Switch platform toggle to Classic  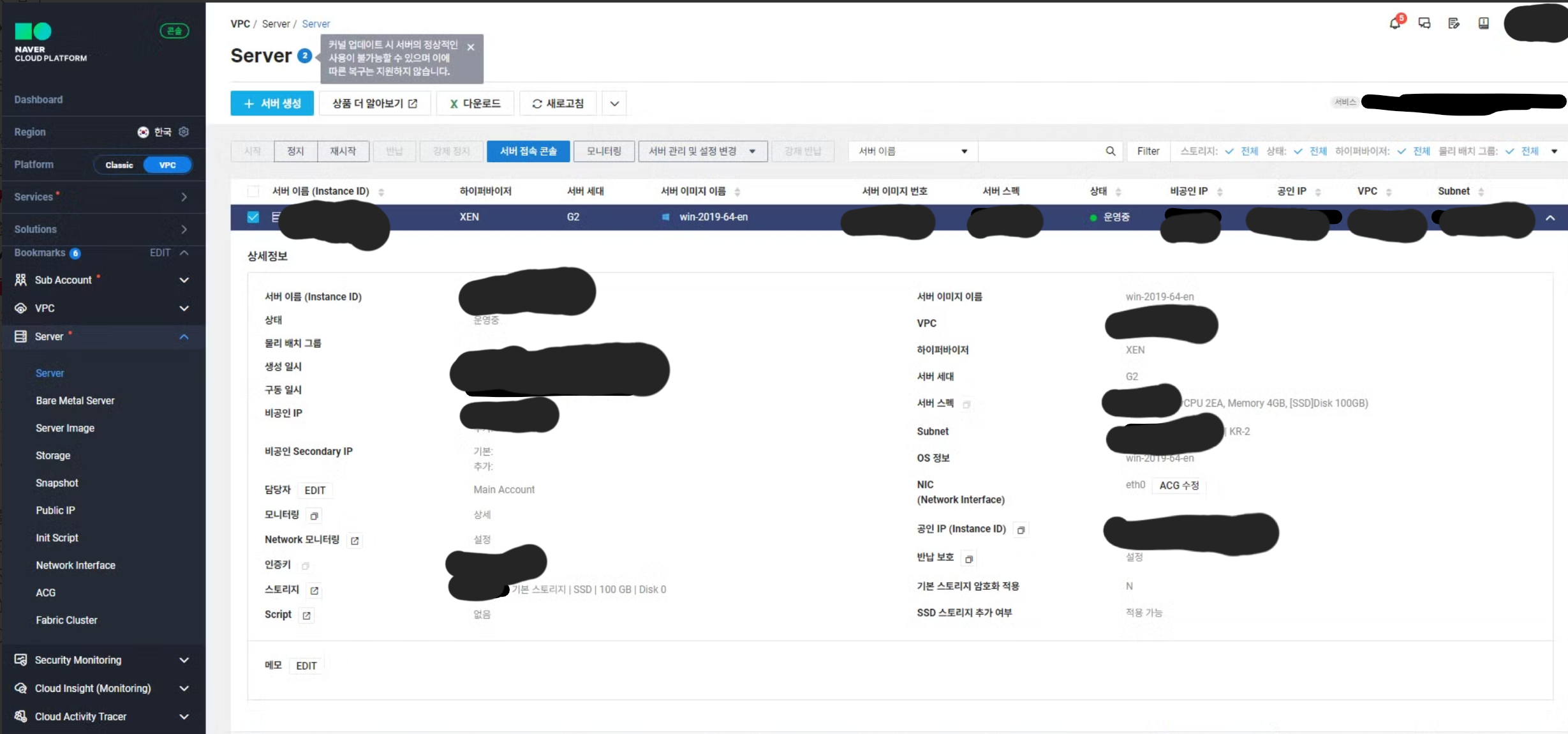tap(119, 165)
